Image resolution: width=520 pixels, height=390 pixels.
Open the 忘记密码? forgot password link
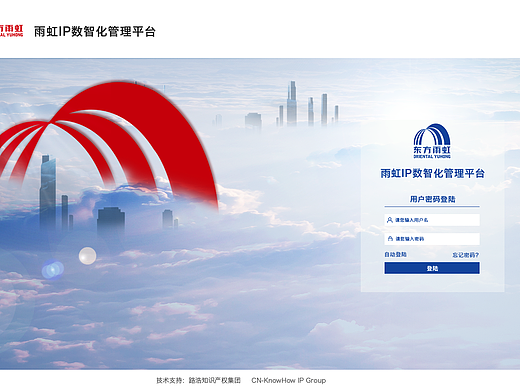pos(465,255)
